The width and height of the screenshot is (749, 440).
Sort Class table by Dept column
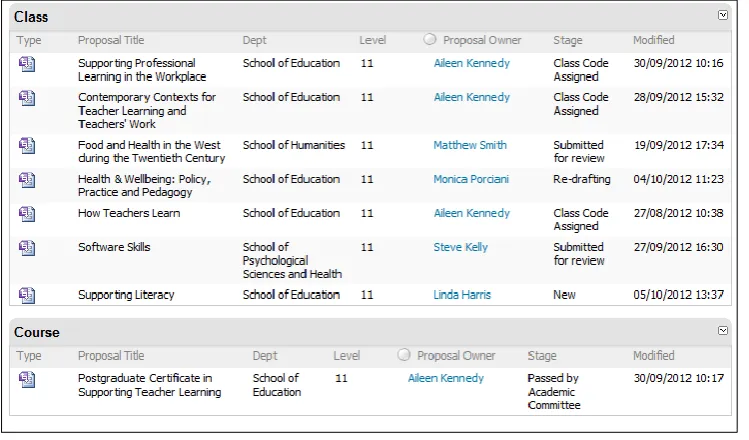255,41
